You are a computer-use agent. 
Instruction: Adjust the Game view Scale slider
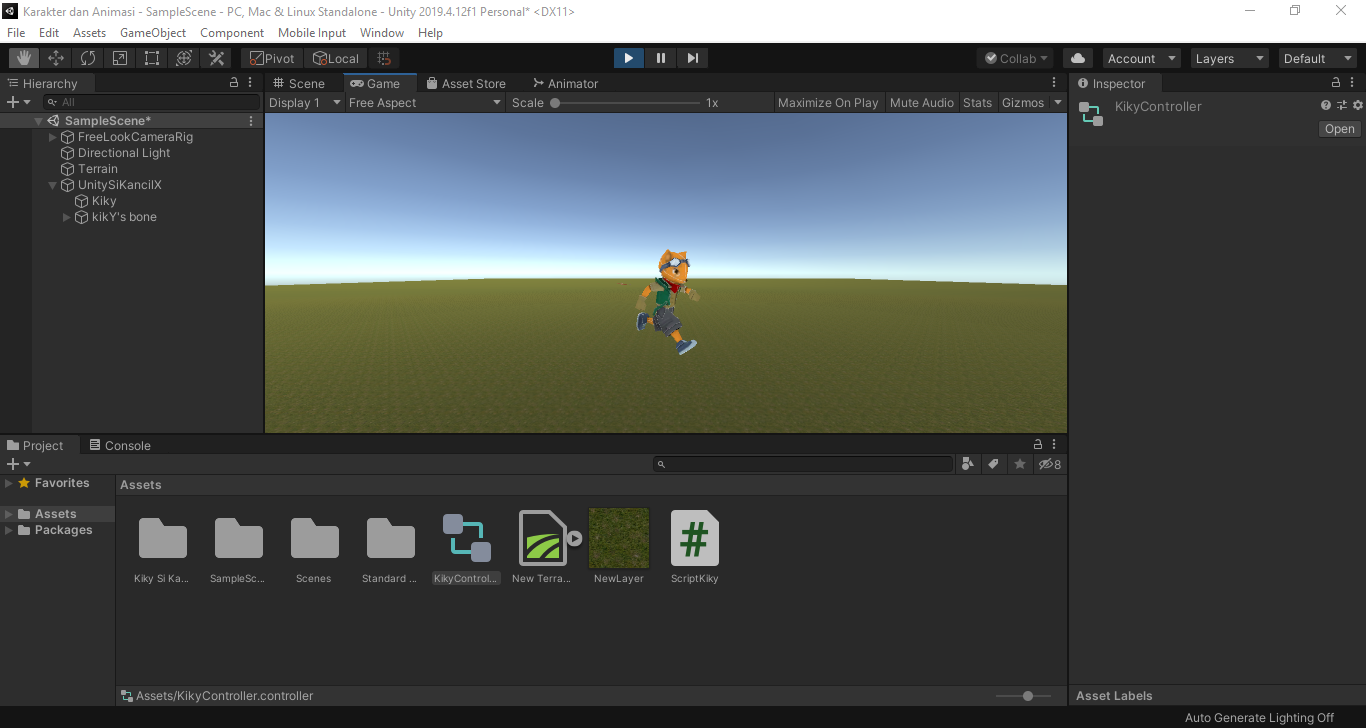[627, 102]
